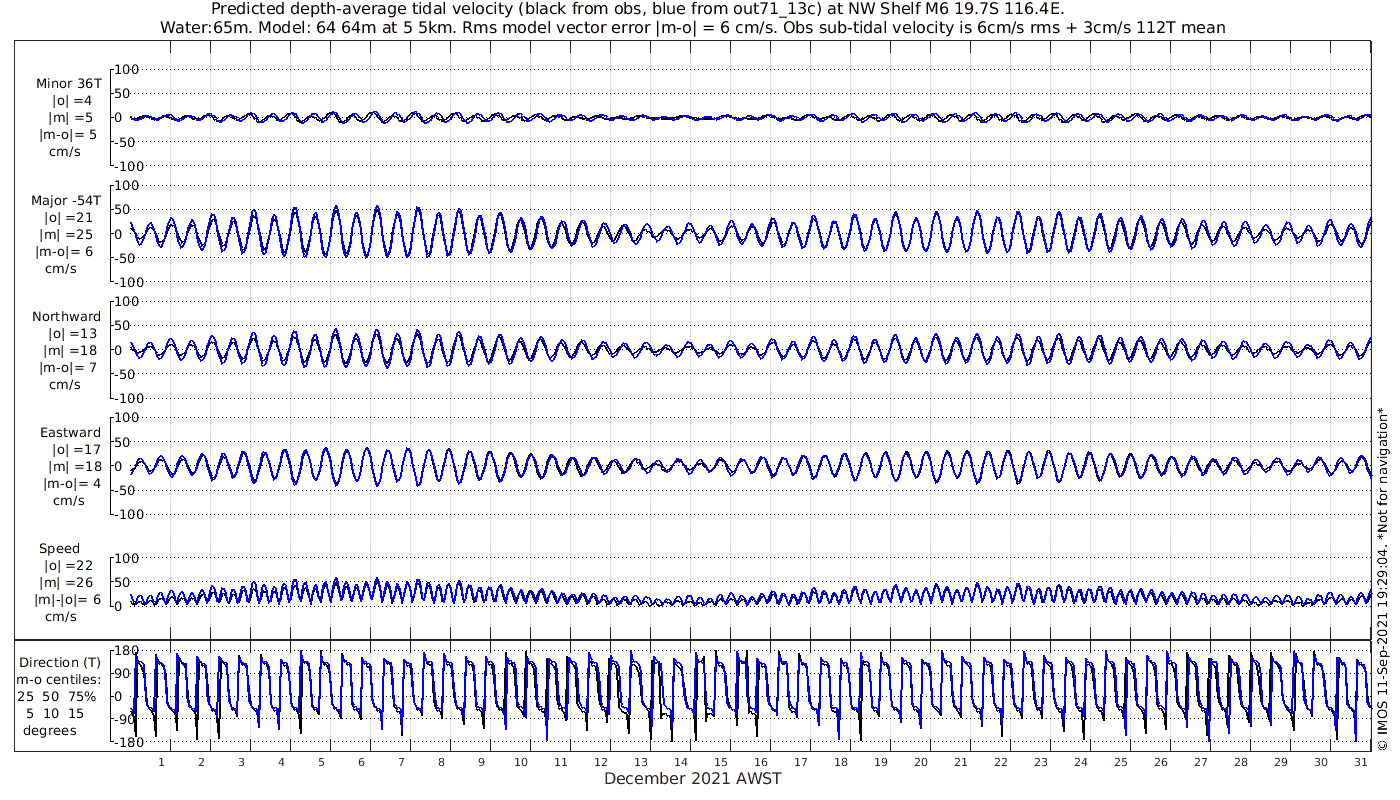Click the day '31' tick label
The width and height of the screenshot is (1400, 800).
[1360, 762]
